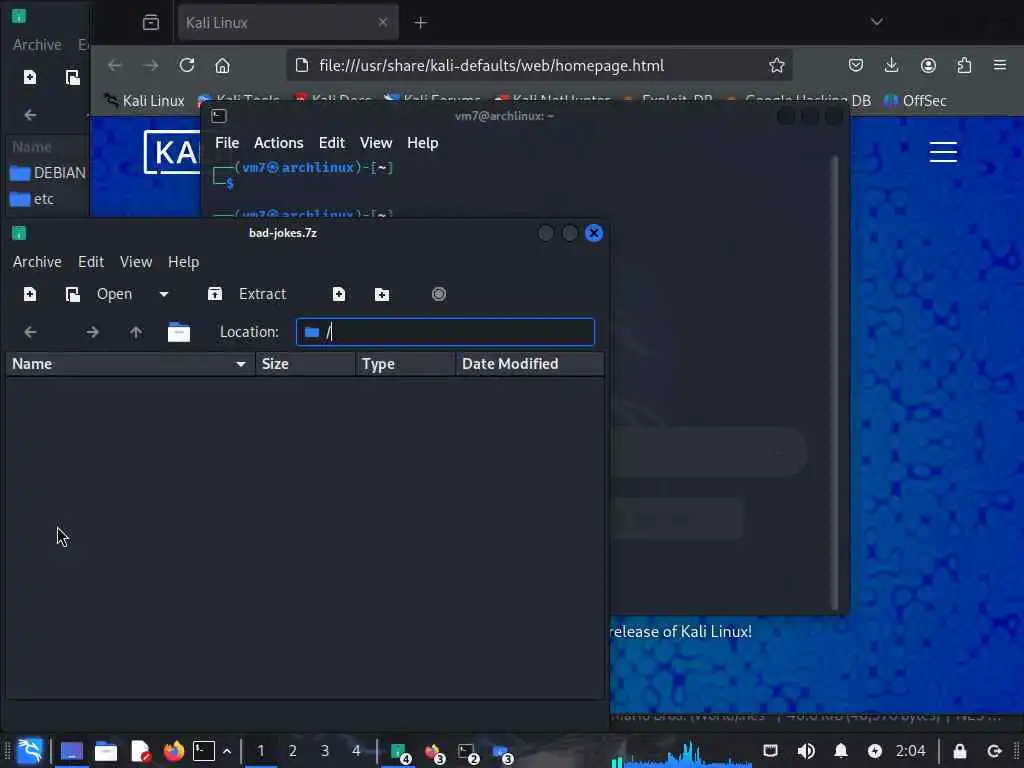Image resolution: width=1024 pixels, height=768 pixels.
Task: Open the terminal's Edit menu
Action: [332, 143]
